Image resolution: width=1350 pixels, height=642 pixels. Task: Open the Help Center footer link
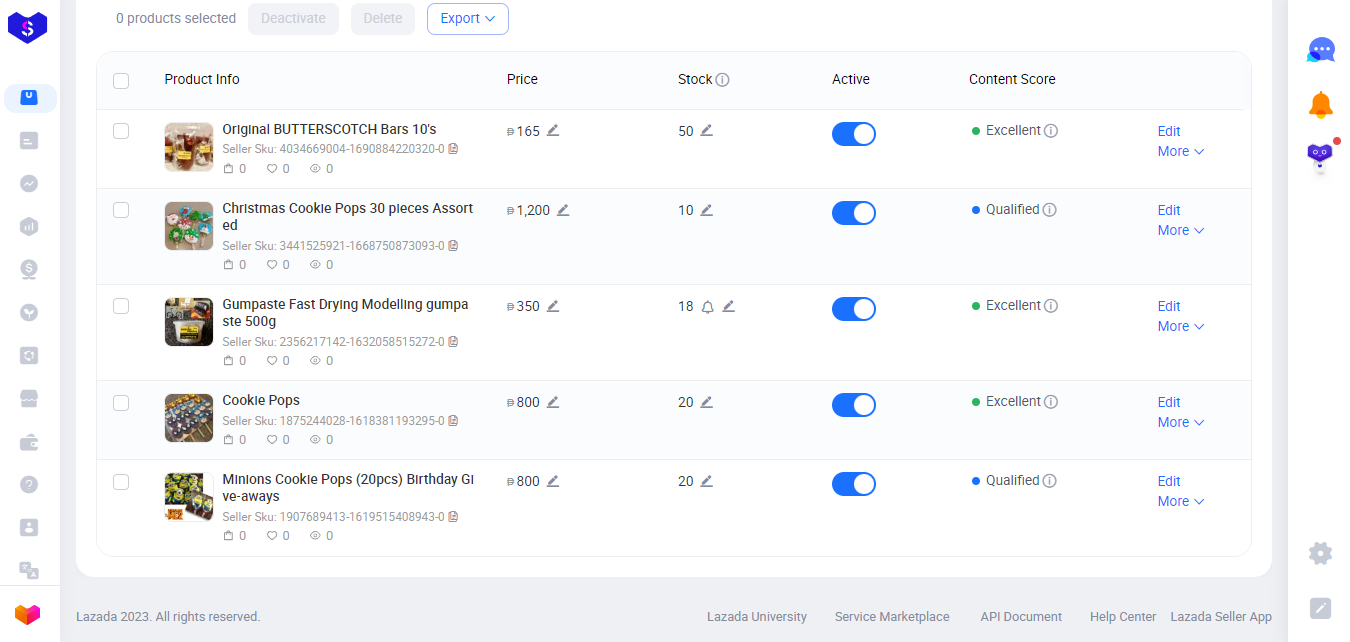pyautogui.click(x=1122, y=617)
